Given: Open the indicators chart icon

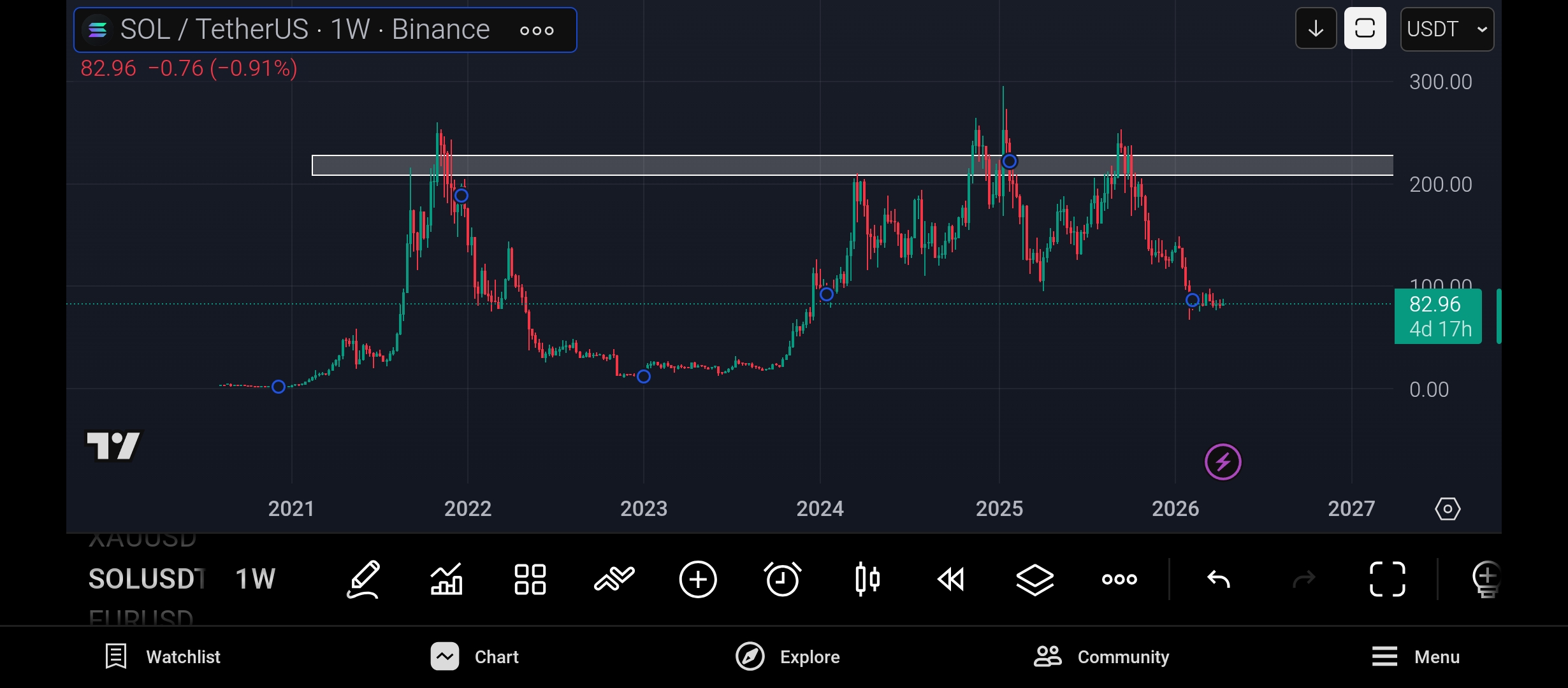Looking at the screenshot, I should click(x=446, y=580).
